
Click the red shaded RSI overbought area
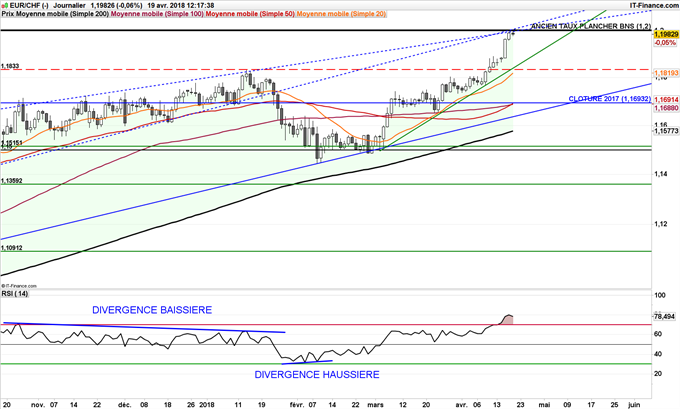tap(507, 320)
